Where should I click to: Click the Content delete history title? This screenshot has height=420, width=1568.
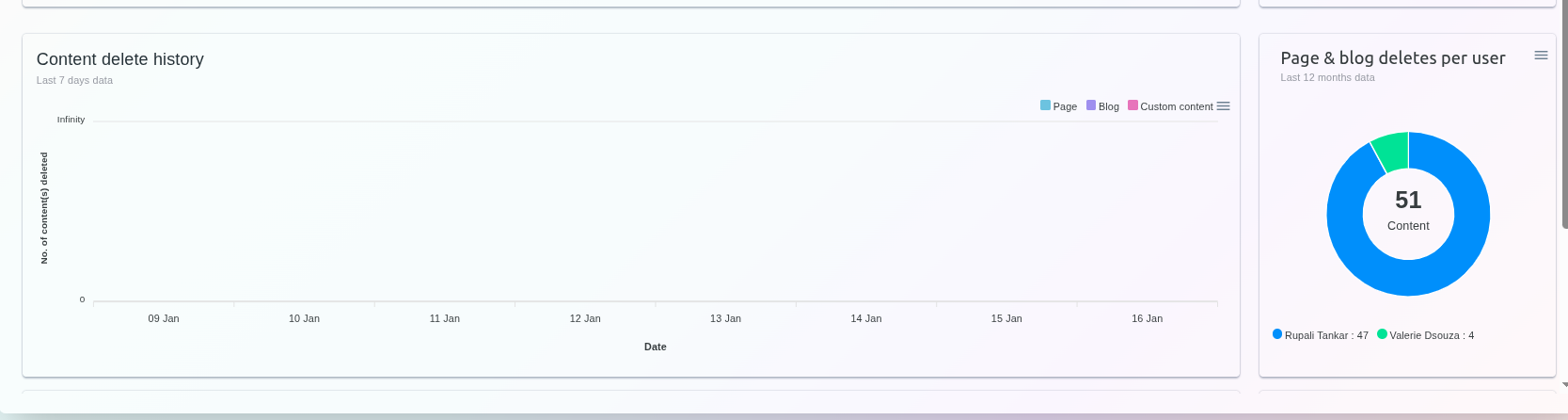[x=120, y=59]
